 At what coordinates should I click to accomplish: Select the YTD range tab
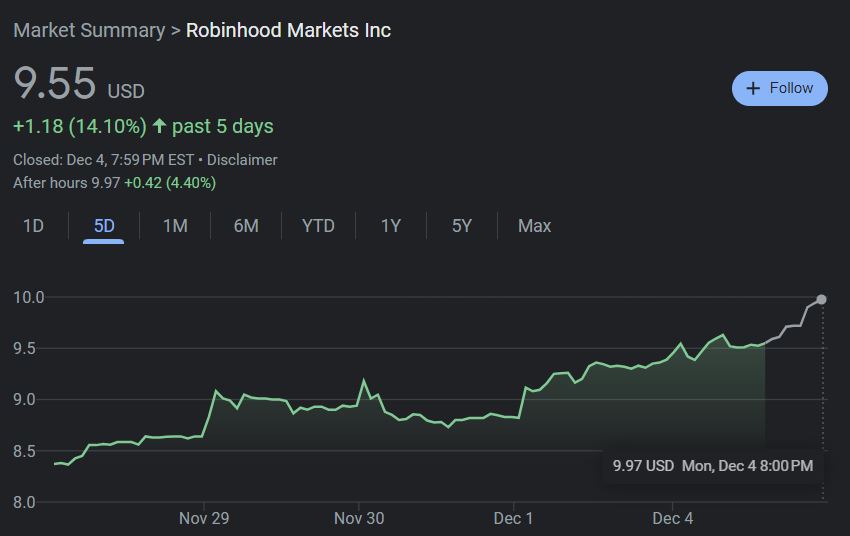[318, 225]
